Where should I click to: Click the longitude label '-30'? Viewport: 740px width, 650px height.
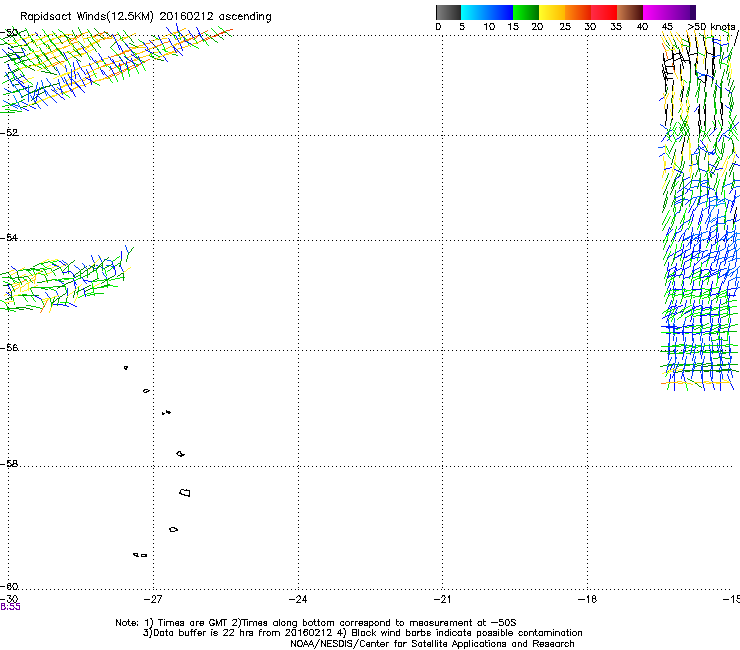coord(9,599)
